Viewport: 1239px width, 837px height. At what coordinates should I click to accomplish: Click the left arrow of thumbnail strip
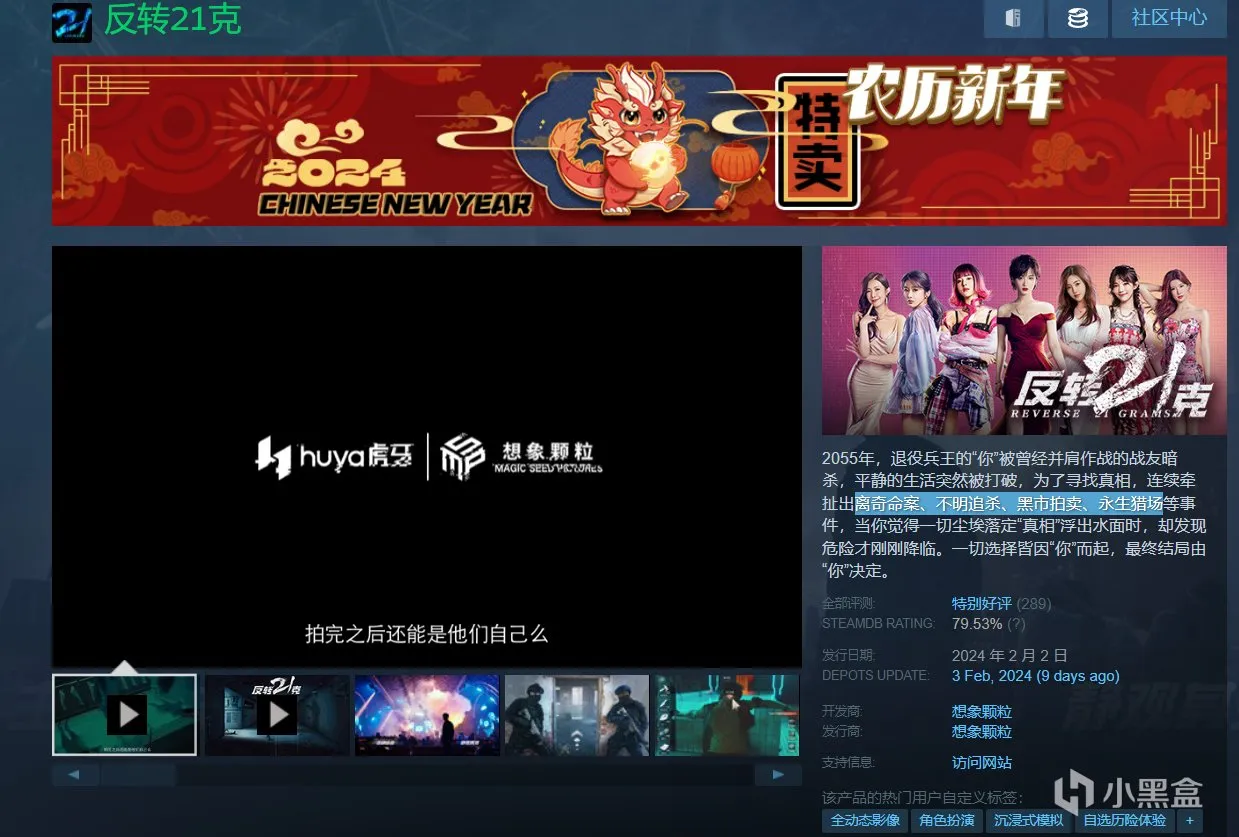[x=75, y=775]
